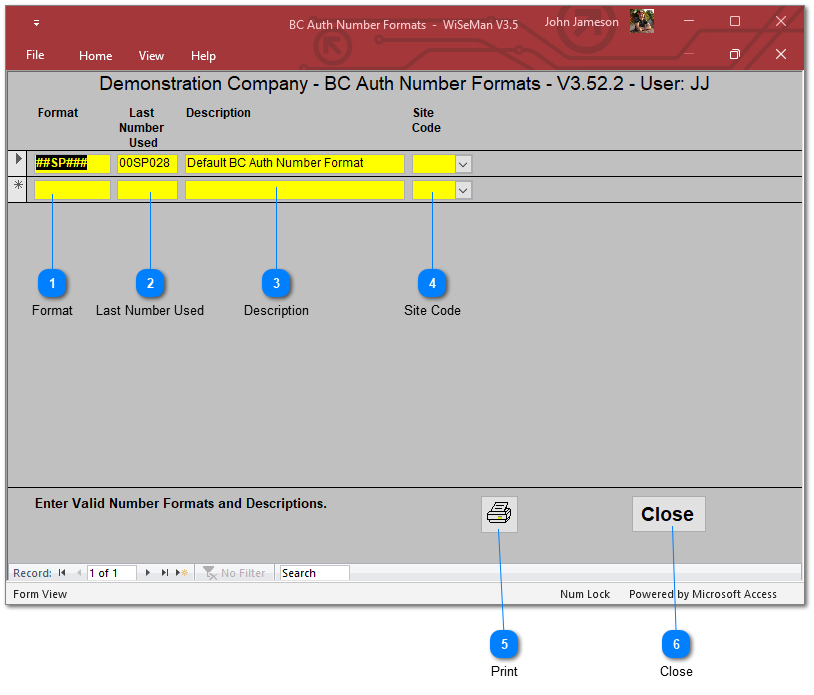The height and width of the screenshot is (695, 814).
Task: Create a new blank record
Action: coord(181,573)
